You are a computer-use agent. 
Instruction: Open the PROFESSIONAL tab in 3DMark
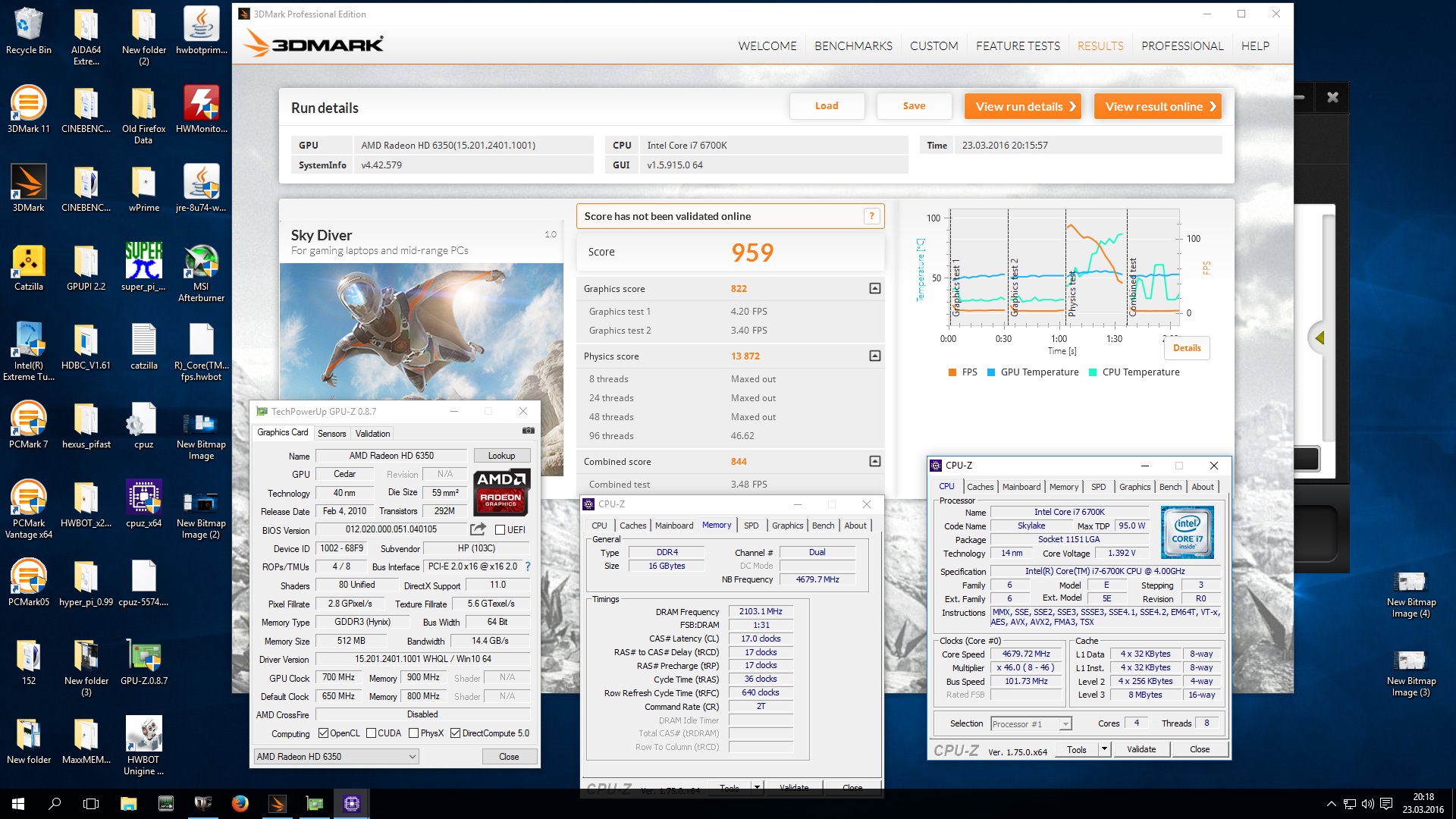(1182, 46)
